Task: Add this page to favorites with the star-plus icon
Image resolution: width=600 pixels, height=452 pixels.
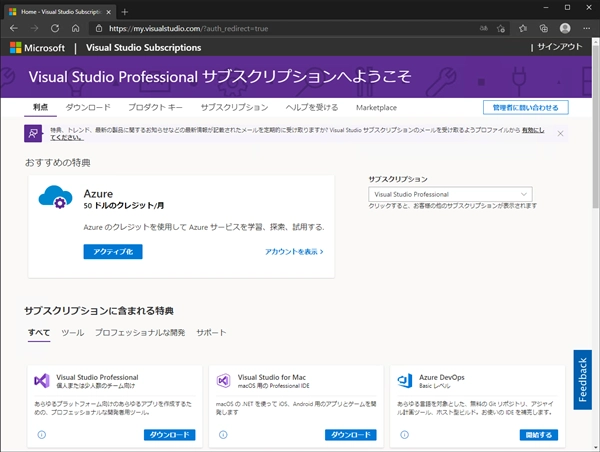Action: click(501, 28)
